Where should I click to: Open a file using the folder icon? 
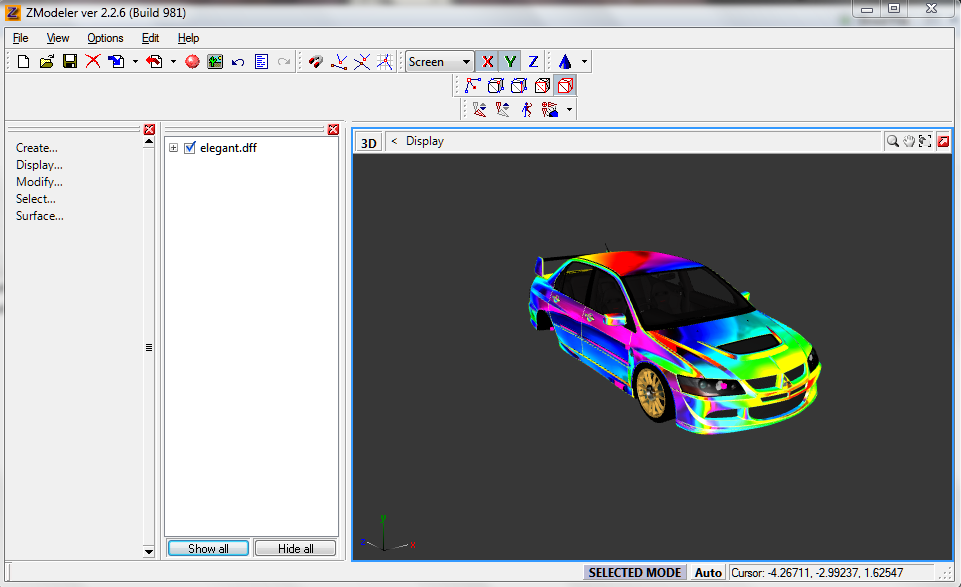click(47, 61)
